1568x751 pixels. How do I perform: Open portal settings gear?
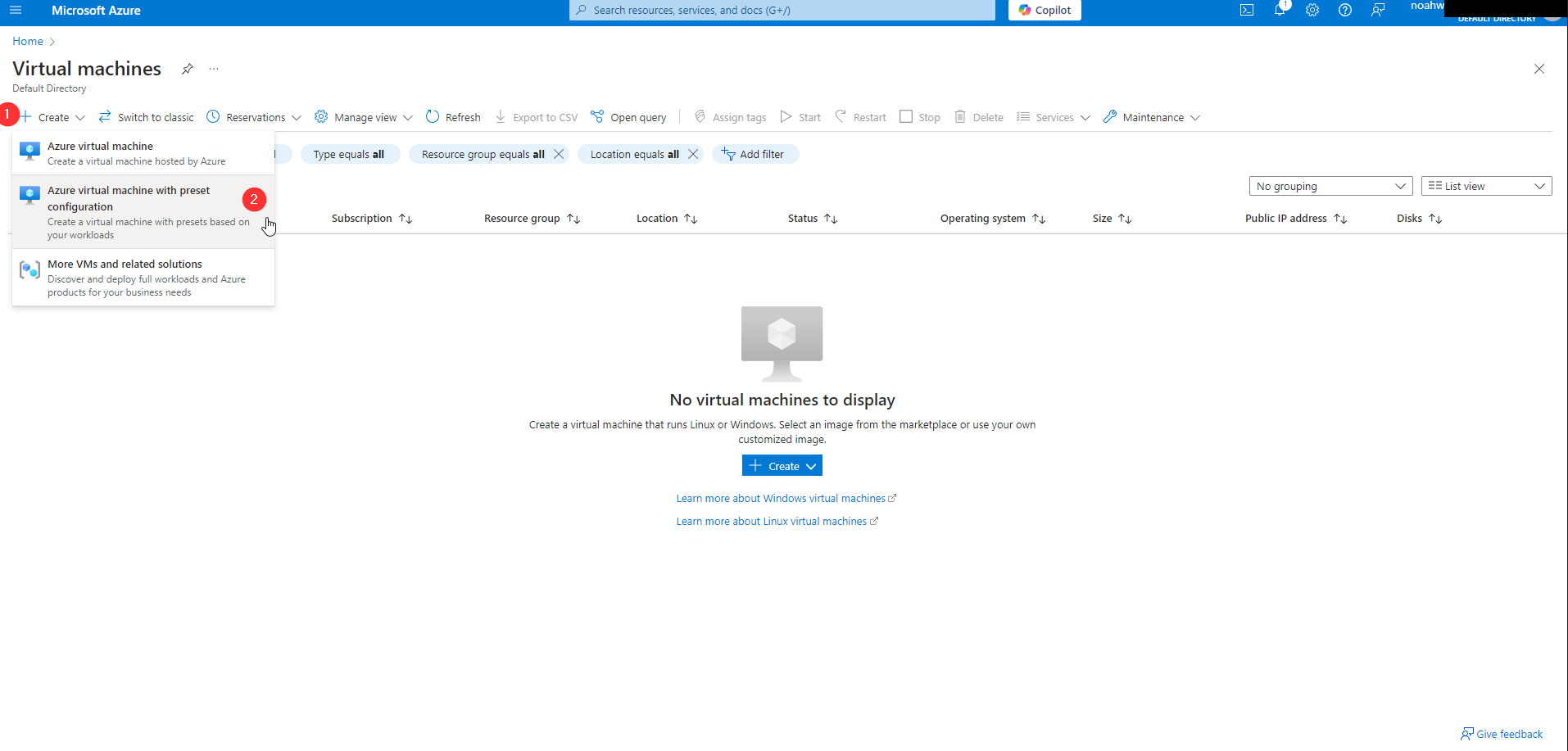[x=1312, y=10]
